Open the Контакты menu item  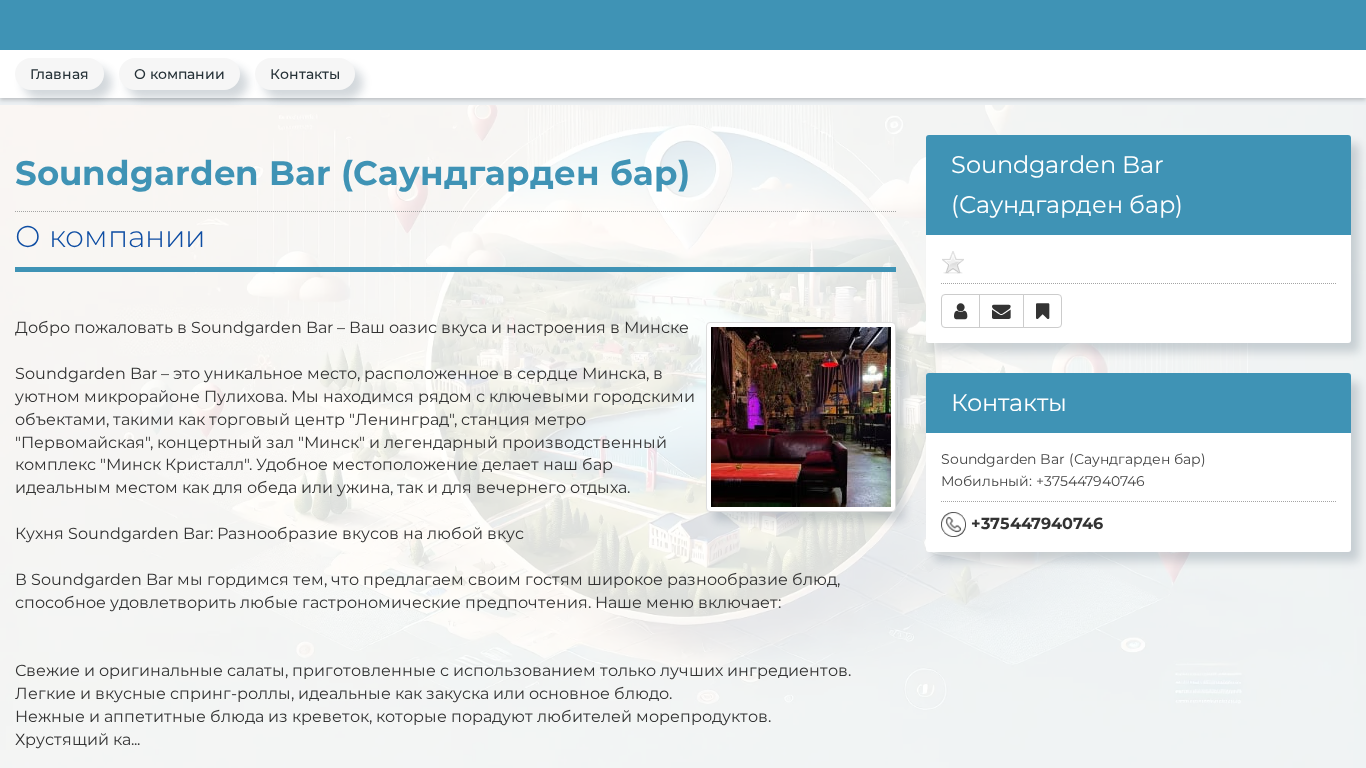305,74
